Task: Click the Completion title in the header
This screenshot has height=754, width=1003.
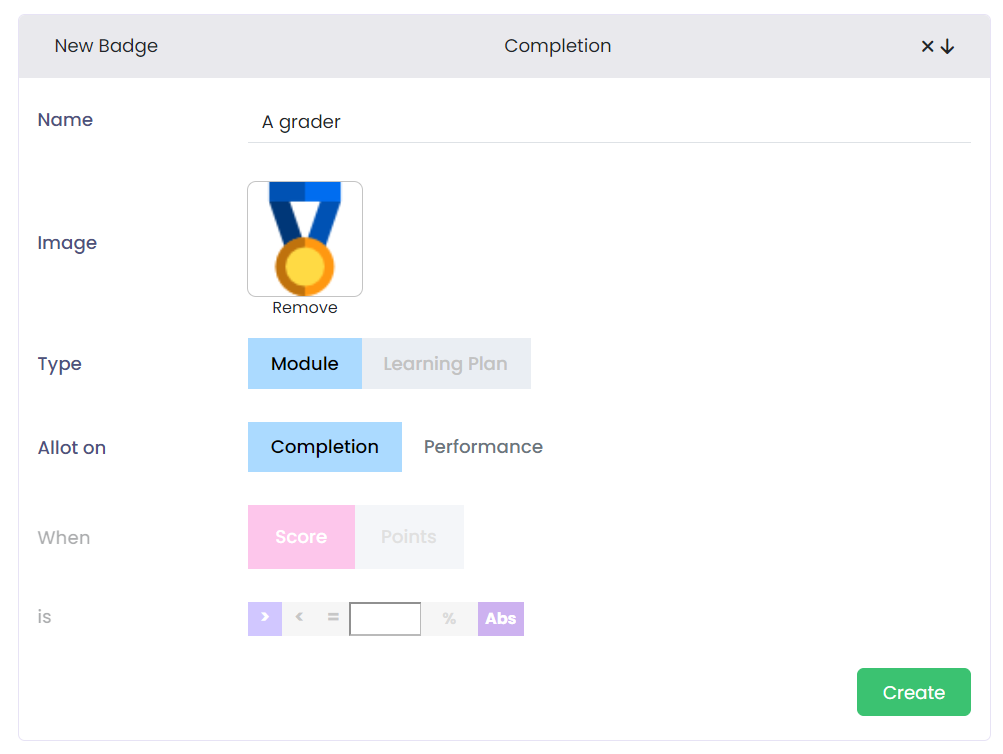Action: pyautogui.click(x=557, y=46)
